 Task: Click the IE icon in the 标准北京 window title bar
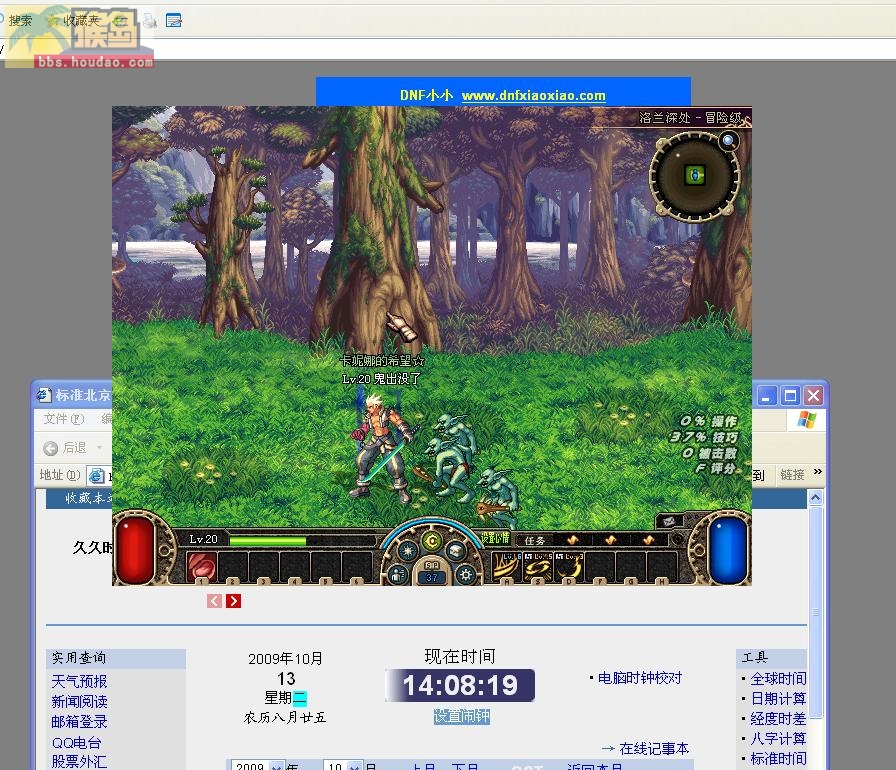[x=43, y=395]
